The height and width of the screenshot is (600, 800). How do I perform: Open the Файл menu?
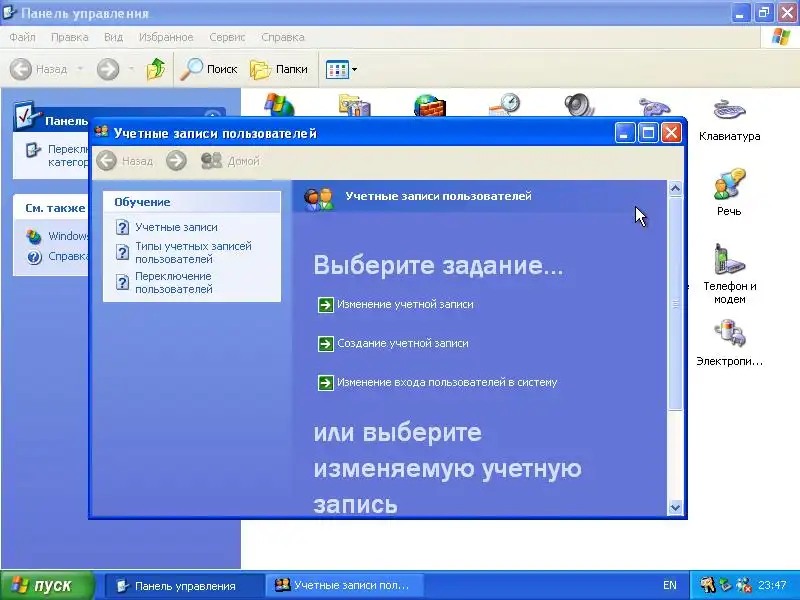click(x=22, y=37)
